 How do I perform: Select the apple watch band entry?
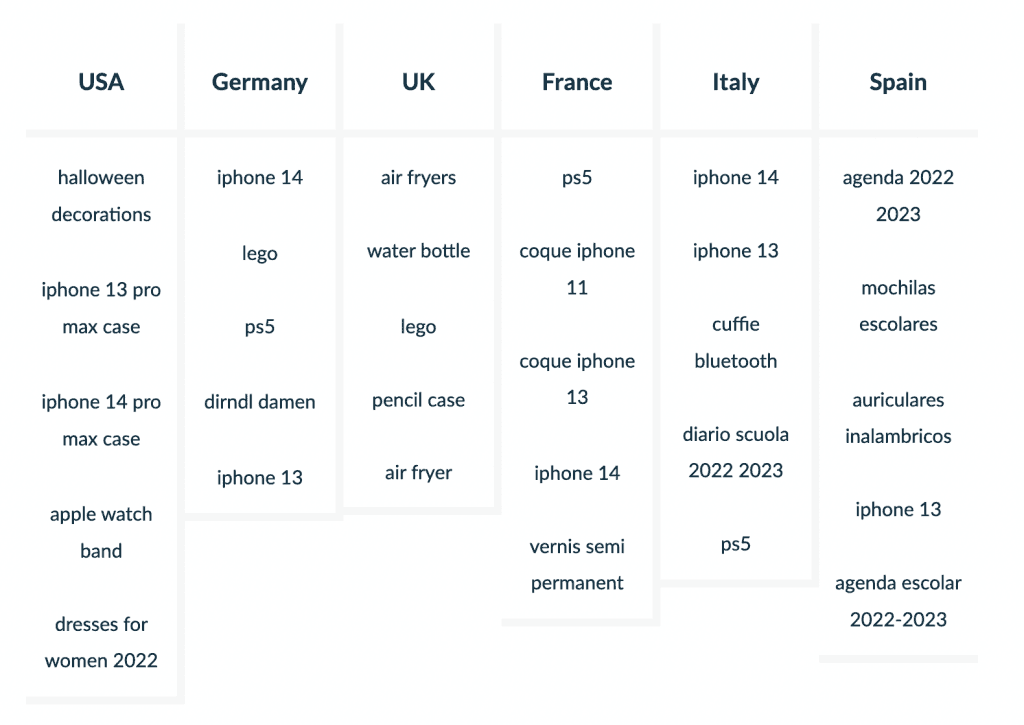point(101,532)
